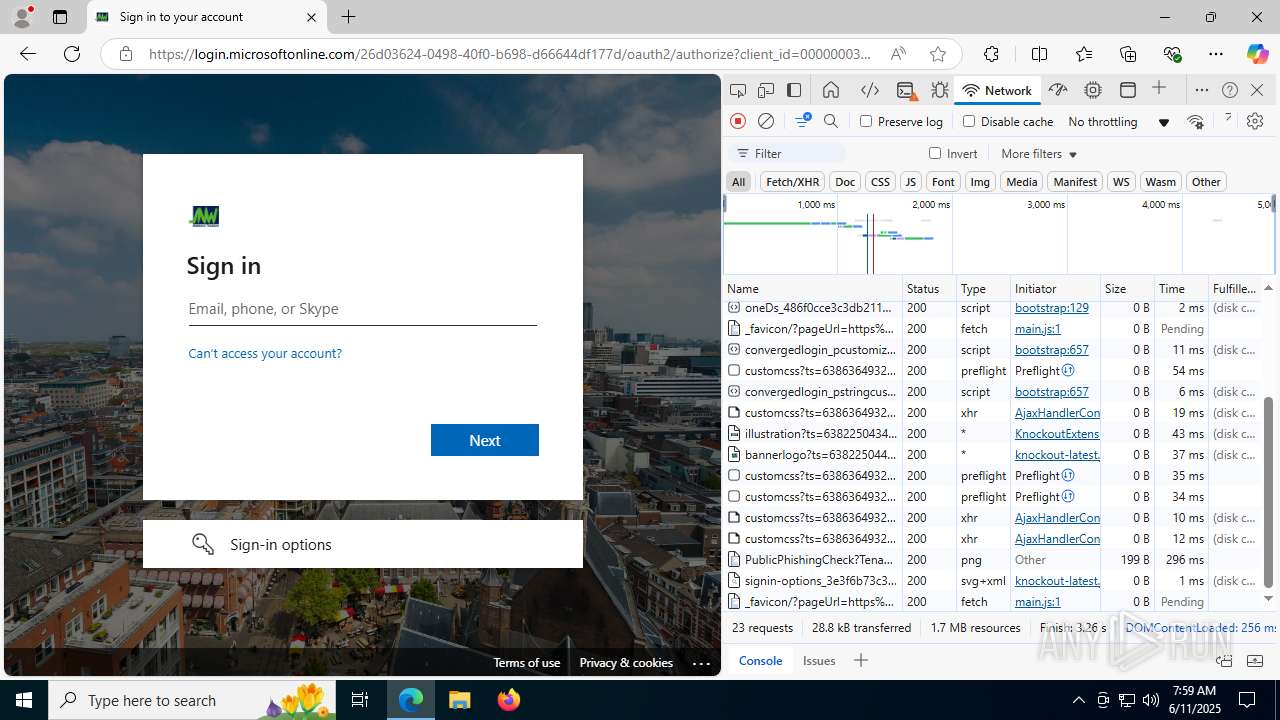Focus the Email, phone, or Skype field

(363, 309)
